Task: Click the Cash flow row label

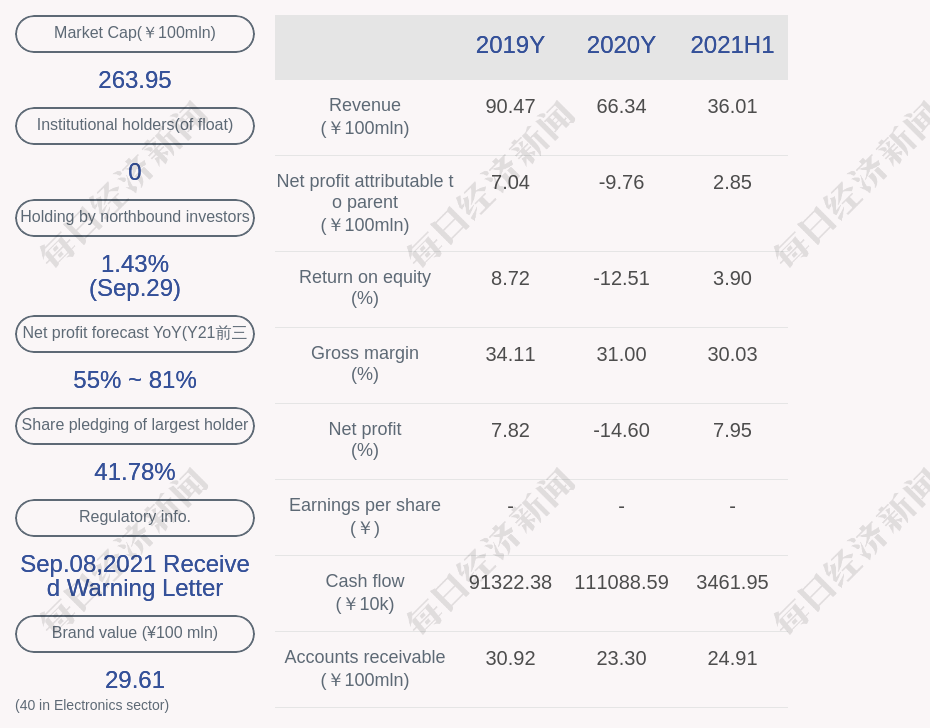Action: [x=365, y=592]
